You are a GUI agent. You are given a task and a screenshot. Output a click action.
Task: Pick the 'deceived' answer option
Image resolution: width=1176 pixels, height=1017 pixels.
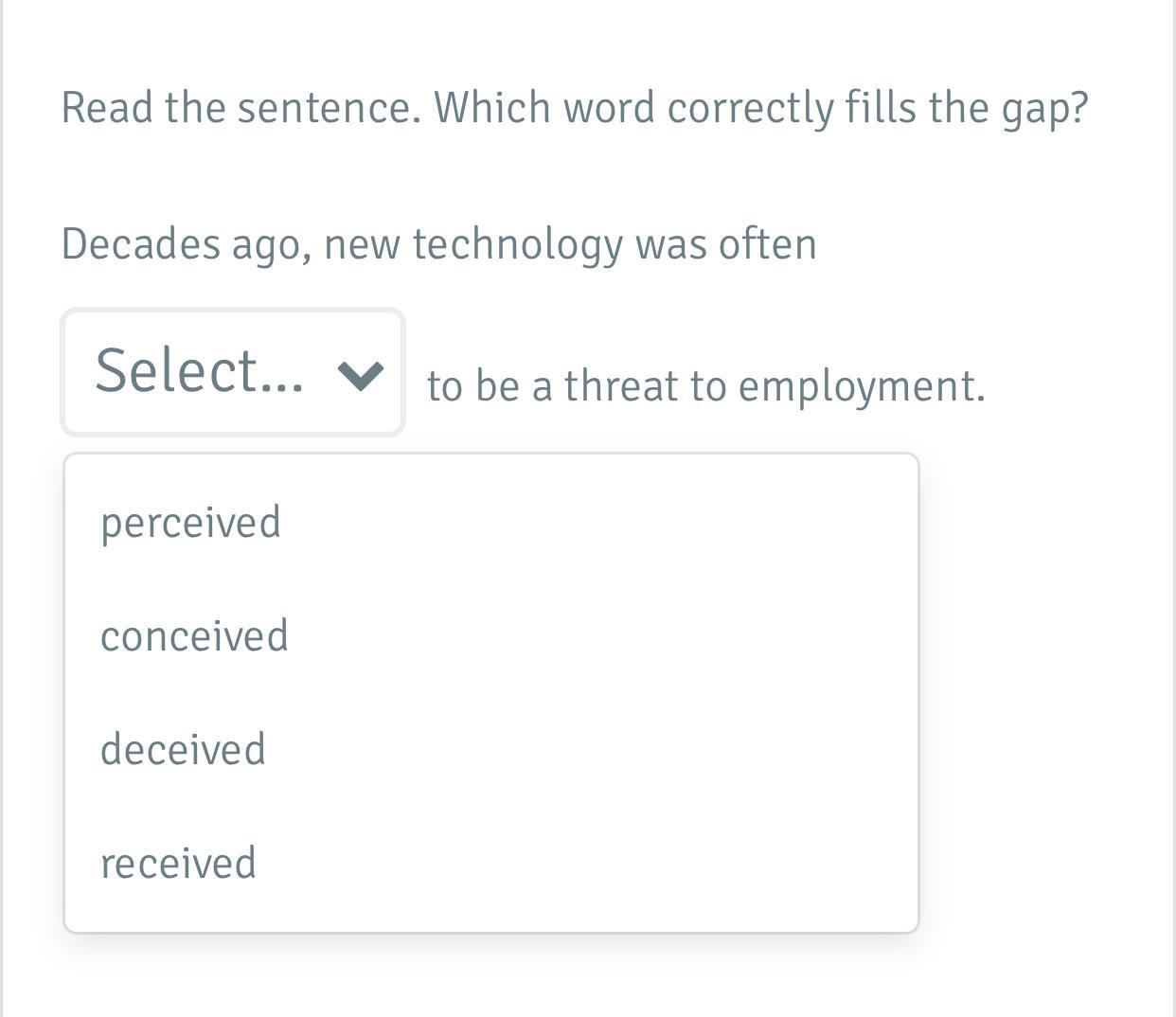point(183,749)
